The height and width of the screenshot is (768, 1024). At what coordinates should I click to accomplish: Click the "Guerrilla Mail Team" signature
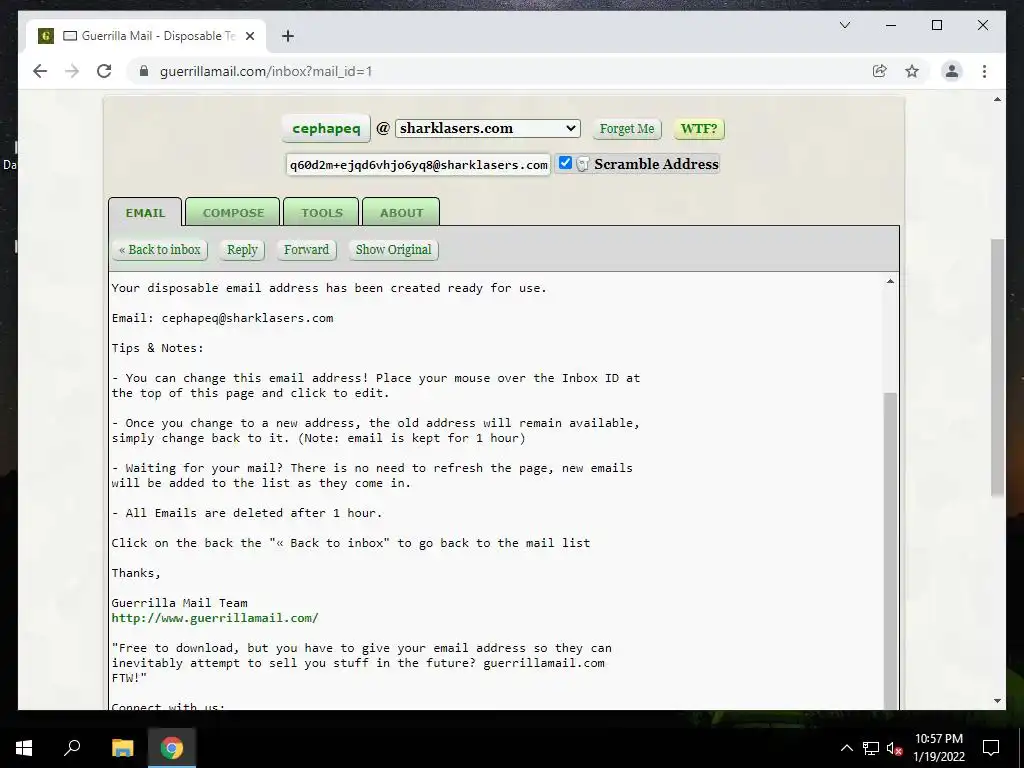coord(180,603)
